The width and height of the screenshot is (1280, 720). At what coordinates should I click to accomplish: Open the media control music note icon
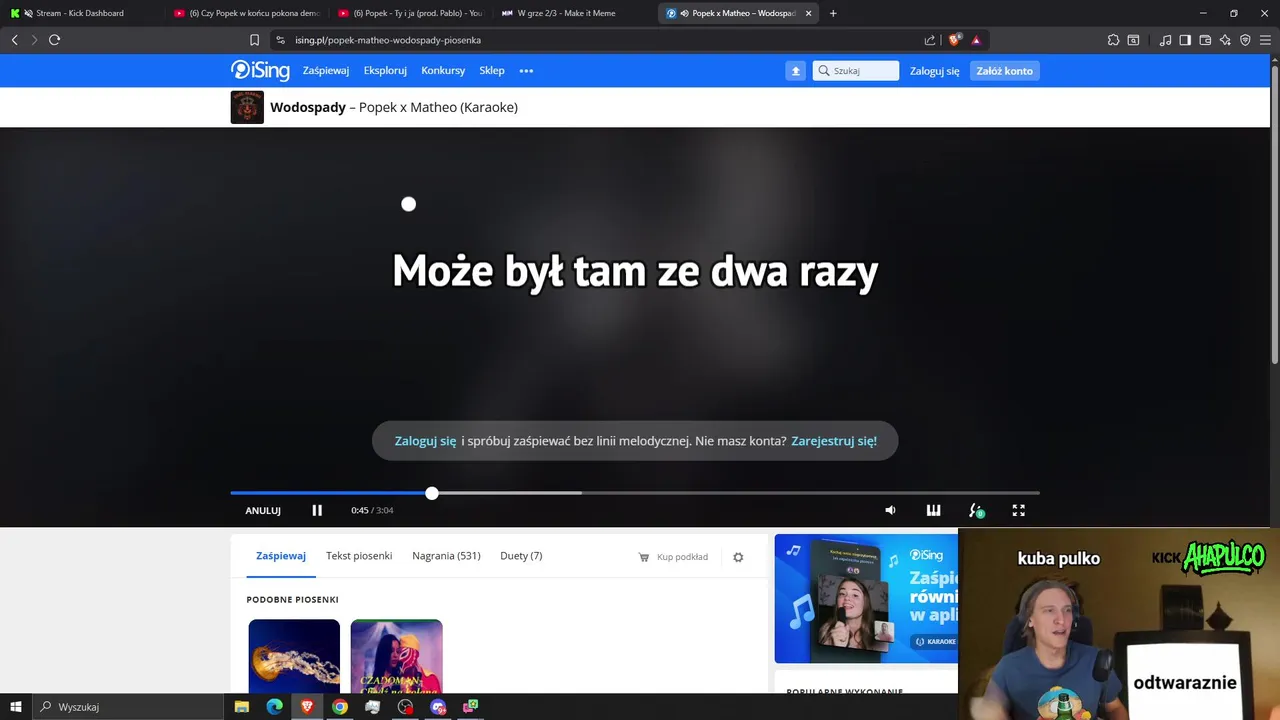coord(1165,40)
